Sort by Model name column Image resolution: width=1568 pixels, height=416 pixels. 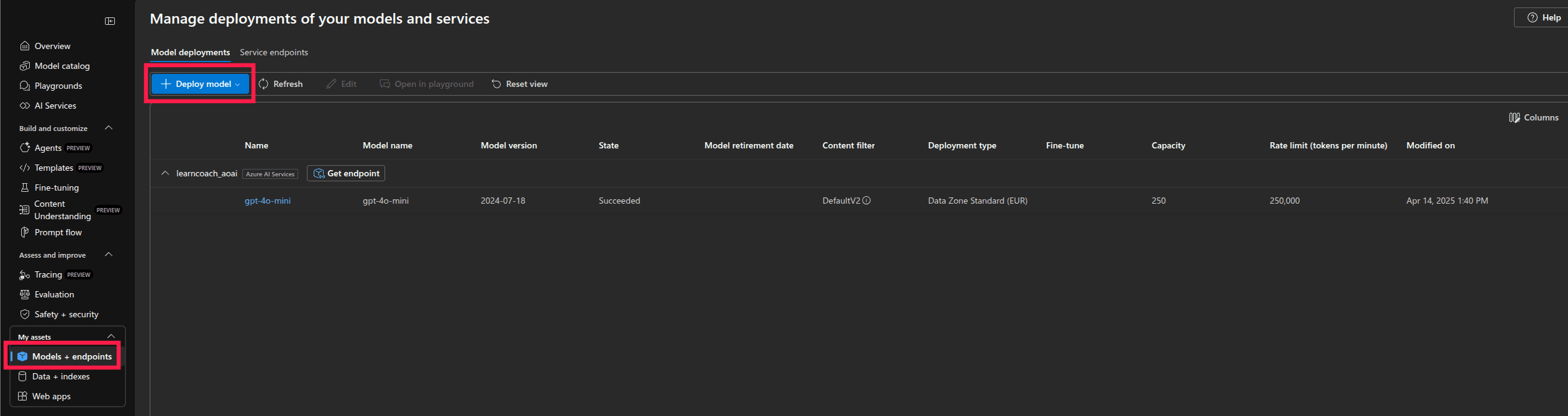[x=388, y=145]
